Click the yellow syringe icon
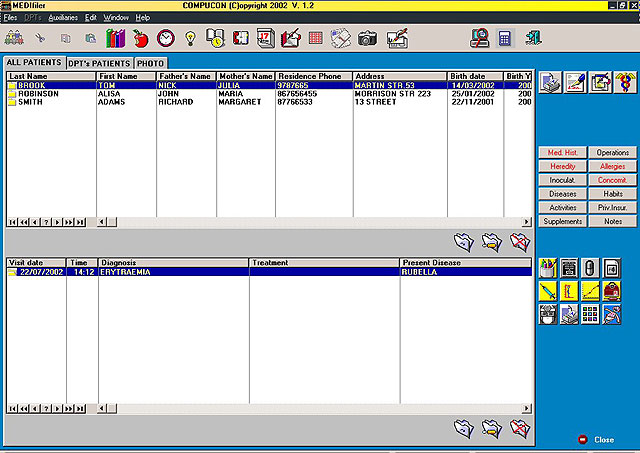The width and height of the screenshot is (640, 453). point(548,291)
